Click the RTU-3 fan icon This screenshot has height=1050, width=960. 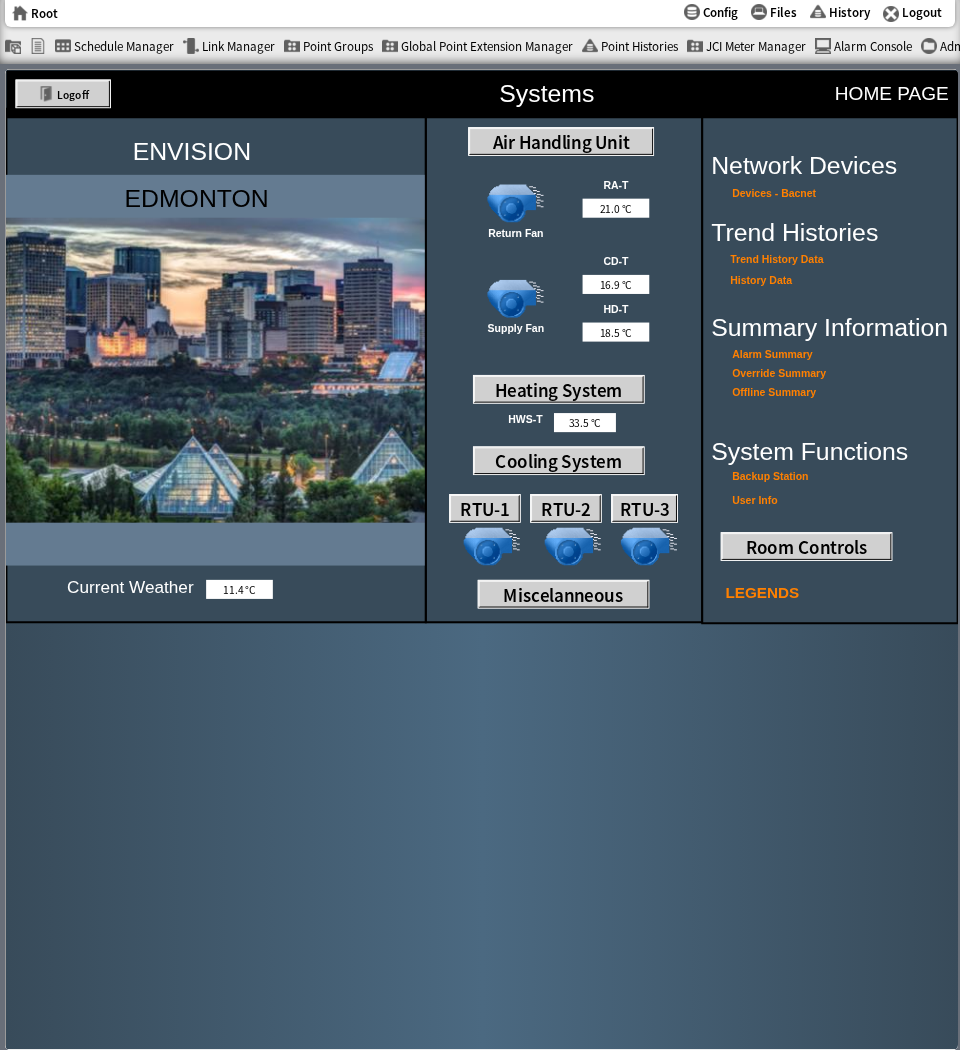click(647, 546)
